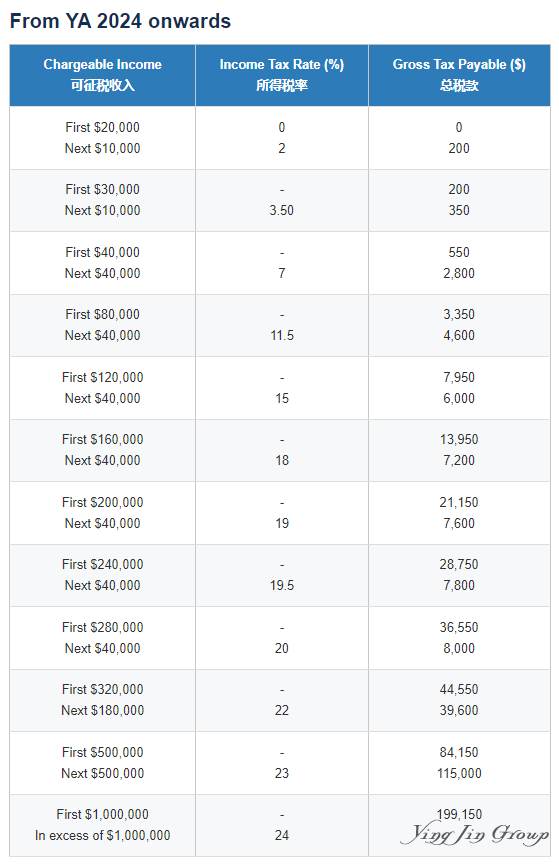Select the 44,550 gross tax amount
The height and width of the screenshot is (865, 559).
(459, 690)
